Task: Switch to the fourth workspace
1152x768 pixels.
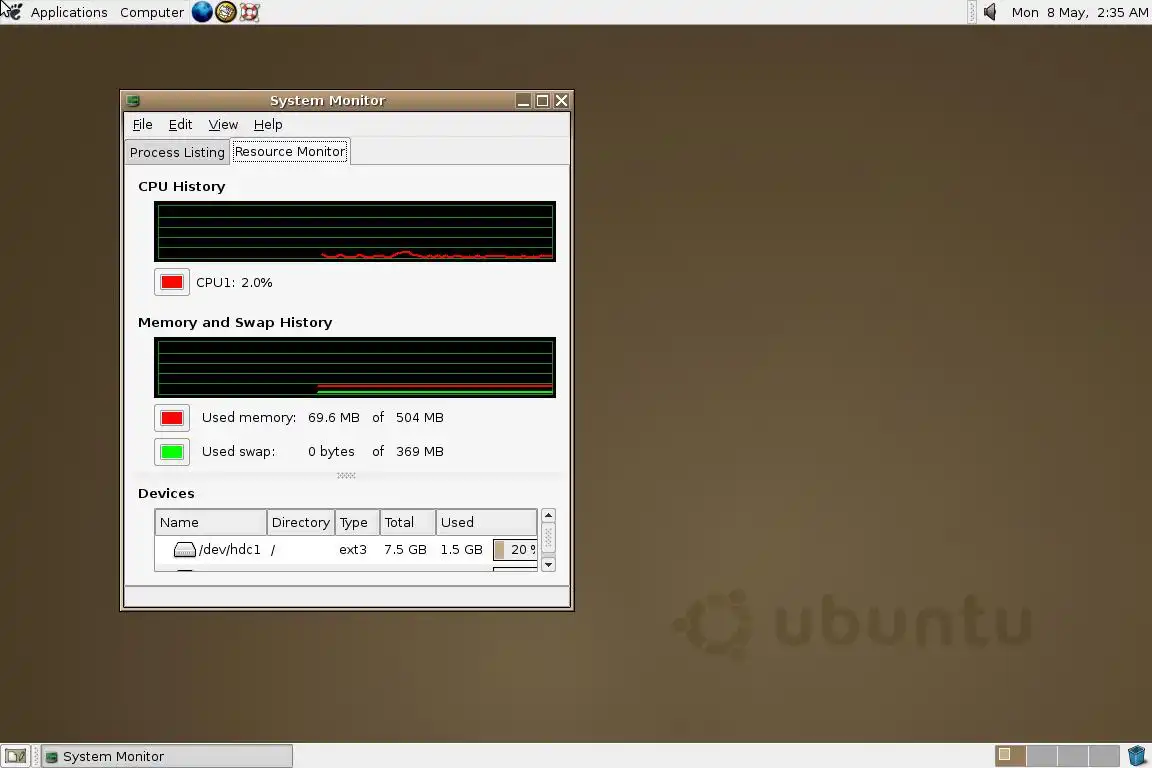Action: coord(1104,756)
